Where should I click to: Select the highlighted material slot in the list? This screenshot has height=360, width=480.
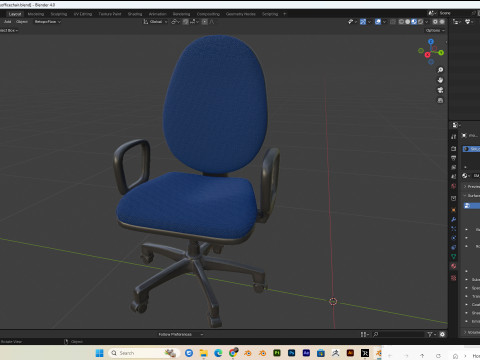[471, 149]
